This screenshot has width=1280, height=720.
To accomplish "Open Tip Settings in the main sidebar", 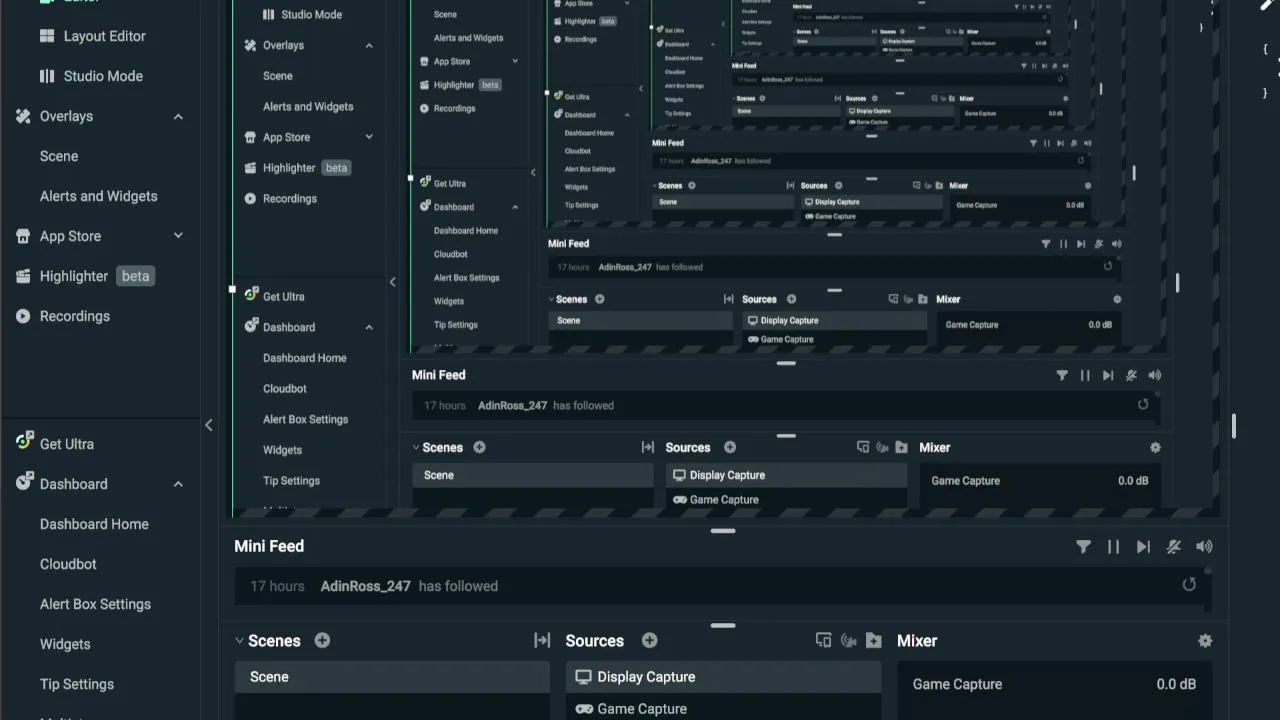I will click(77, 684).
